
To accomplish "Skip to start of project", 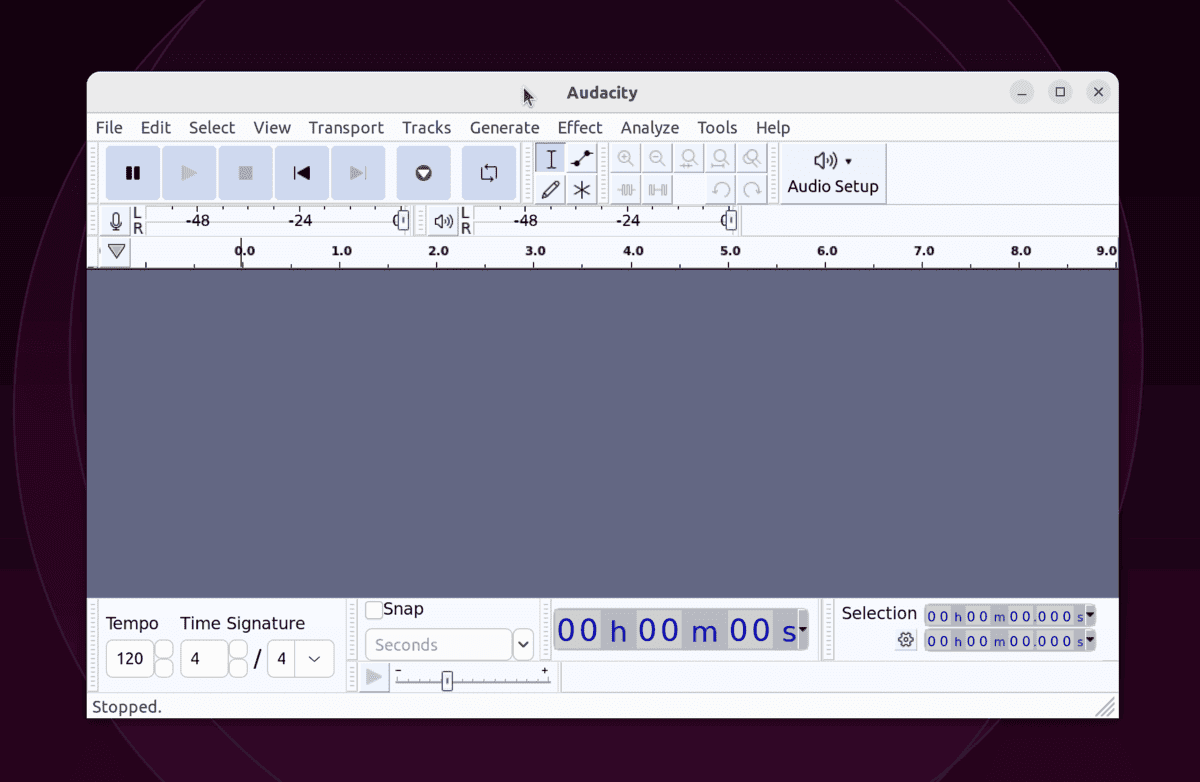I will pyautogui.click(x=301, y=173).
